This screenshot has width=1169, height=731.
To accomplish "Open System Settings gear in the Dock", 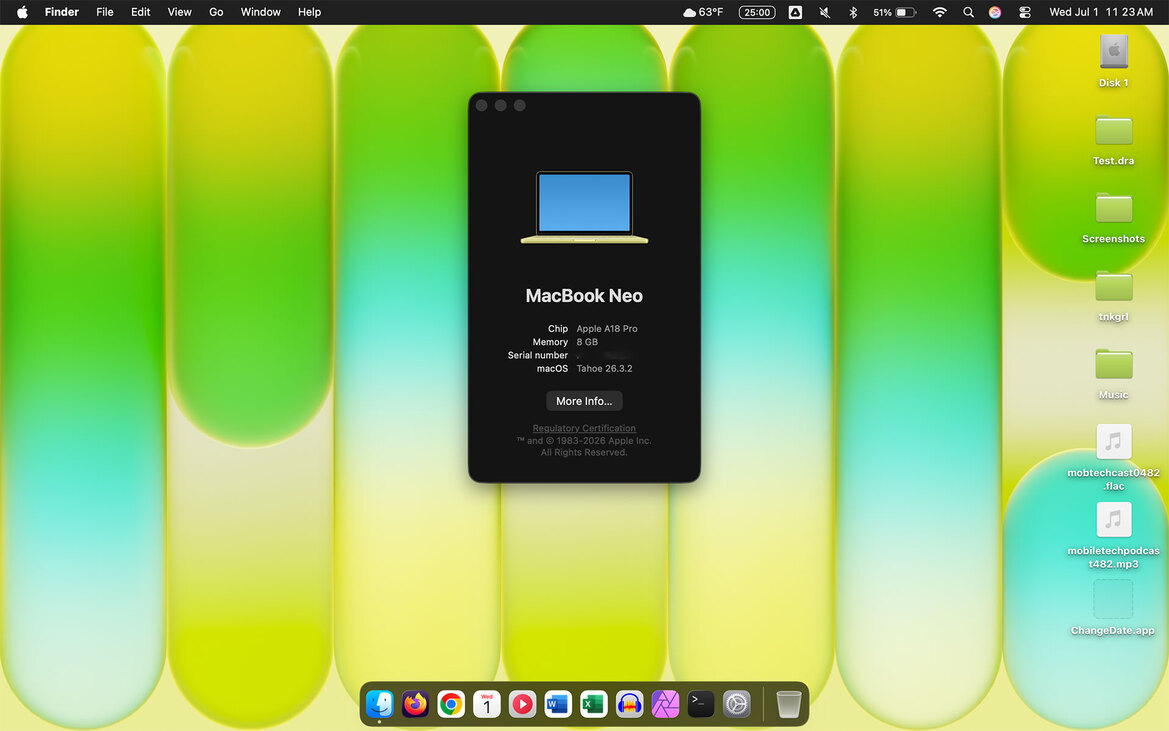I will [737, 703].
